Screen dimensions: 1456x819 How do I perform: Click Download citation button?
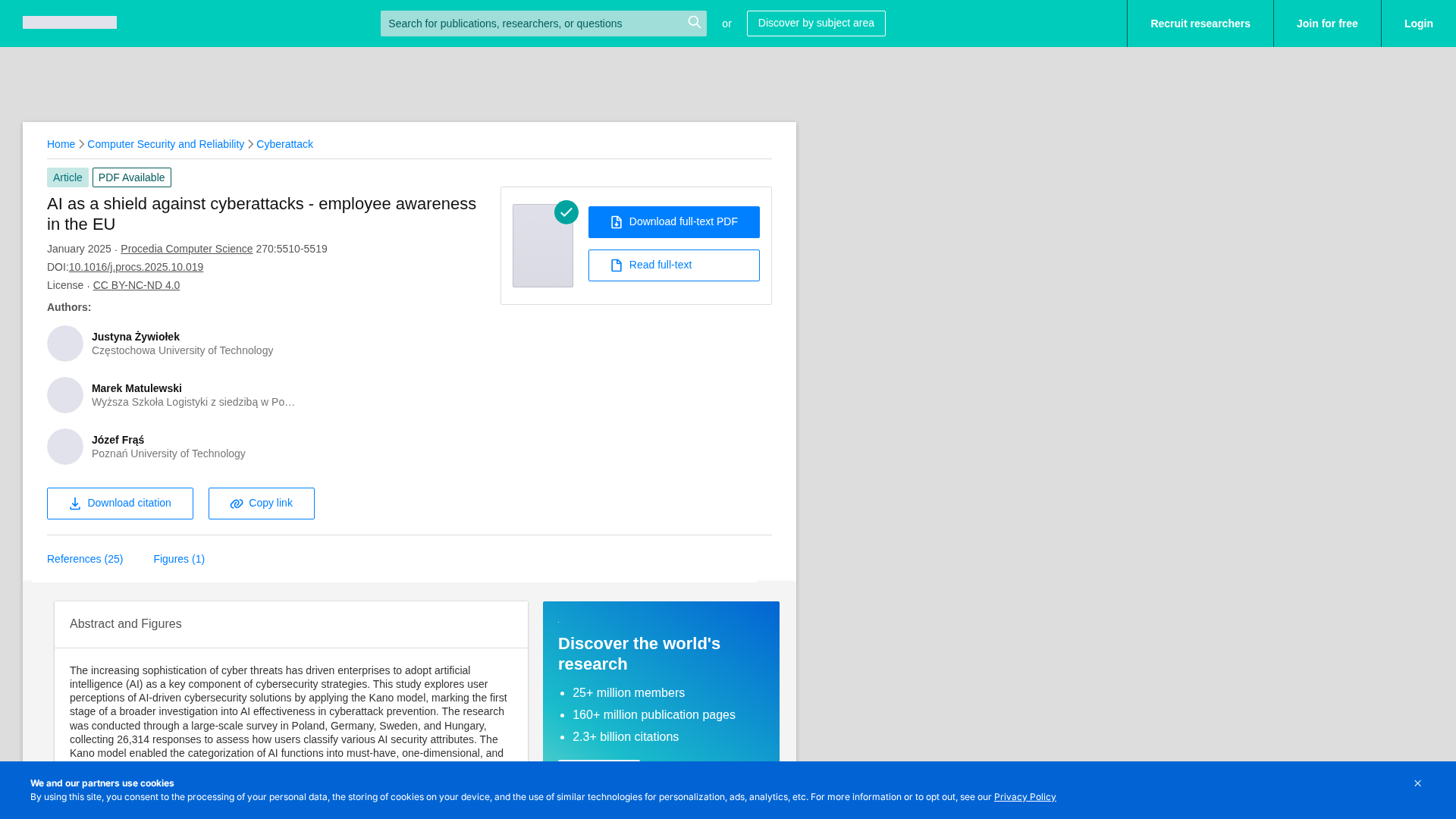120,504
